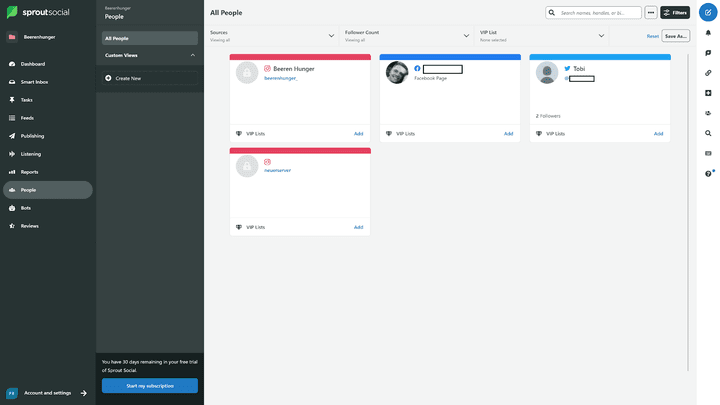Click the people icon in right rail
This screenshot has height=405, width=720.
click(x=708, y=113)
